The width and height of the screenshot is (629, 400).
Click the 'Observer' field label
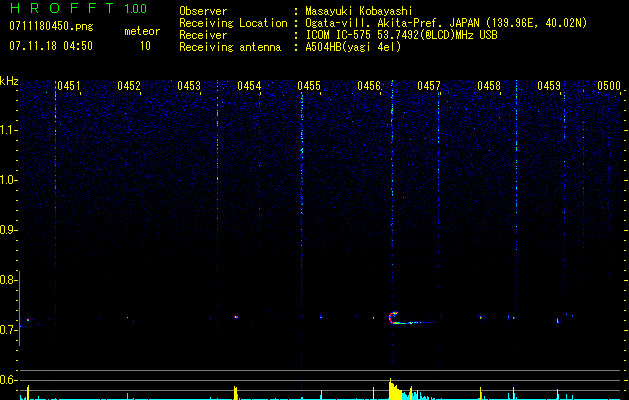point(203,11)
